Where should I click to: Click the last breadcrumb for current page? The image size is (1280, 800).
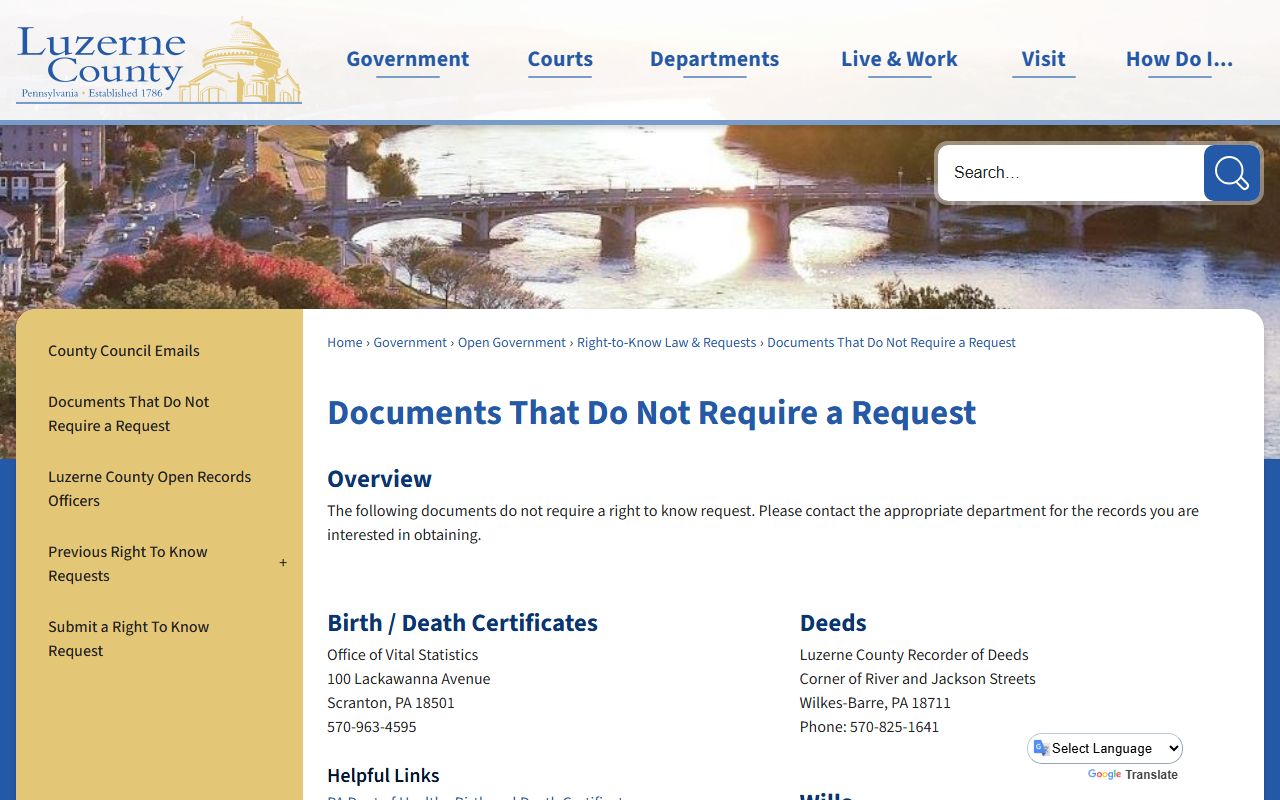click(891, 342)
